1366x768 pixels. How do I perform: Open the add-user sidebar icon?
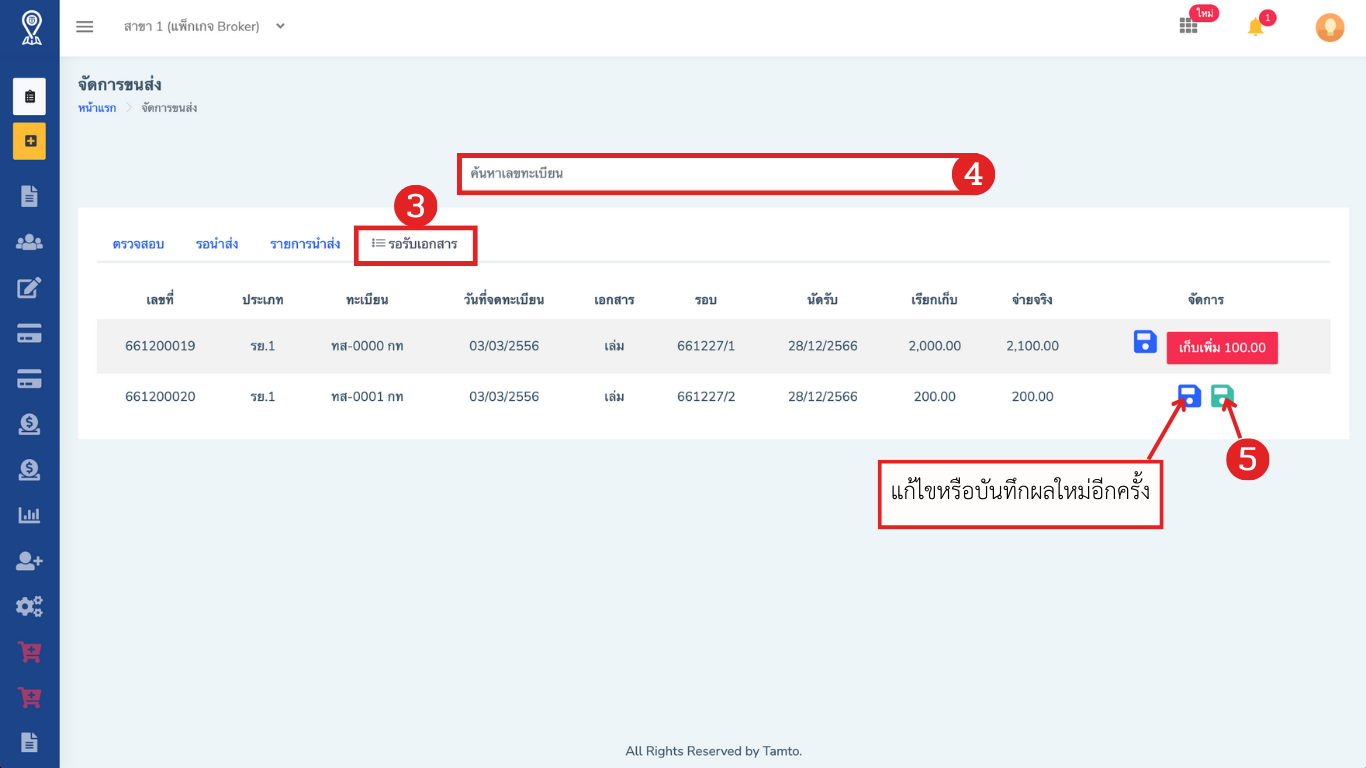click(29, 561)
